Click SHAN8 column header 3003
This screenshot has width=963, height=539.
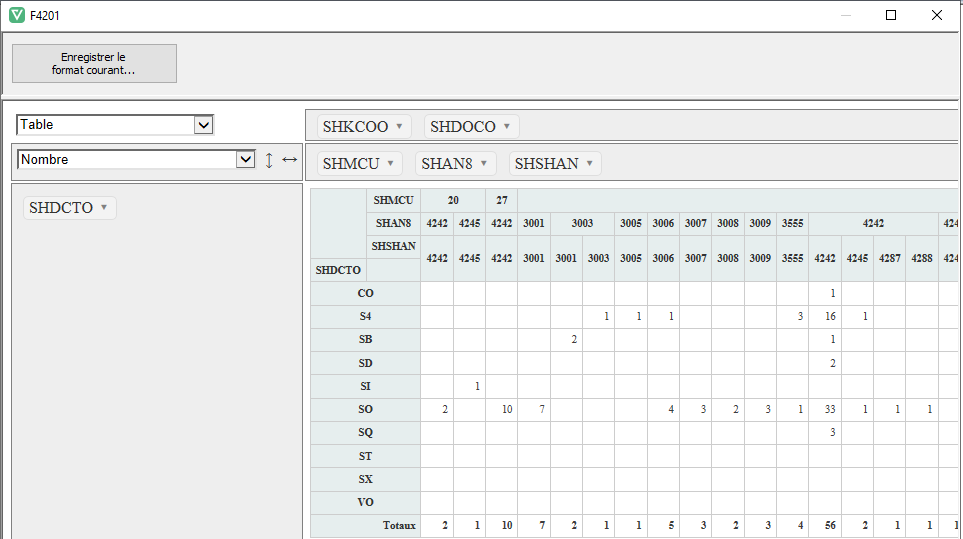tap(582, 223)
